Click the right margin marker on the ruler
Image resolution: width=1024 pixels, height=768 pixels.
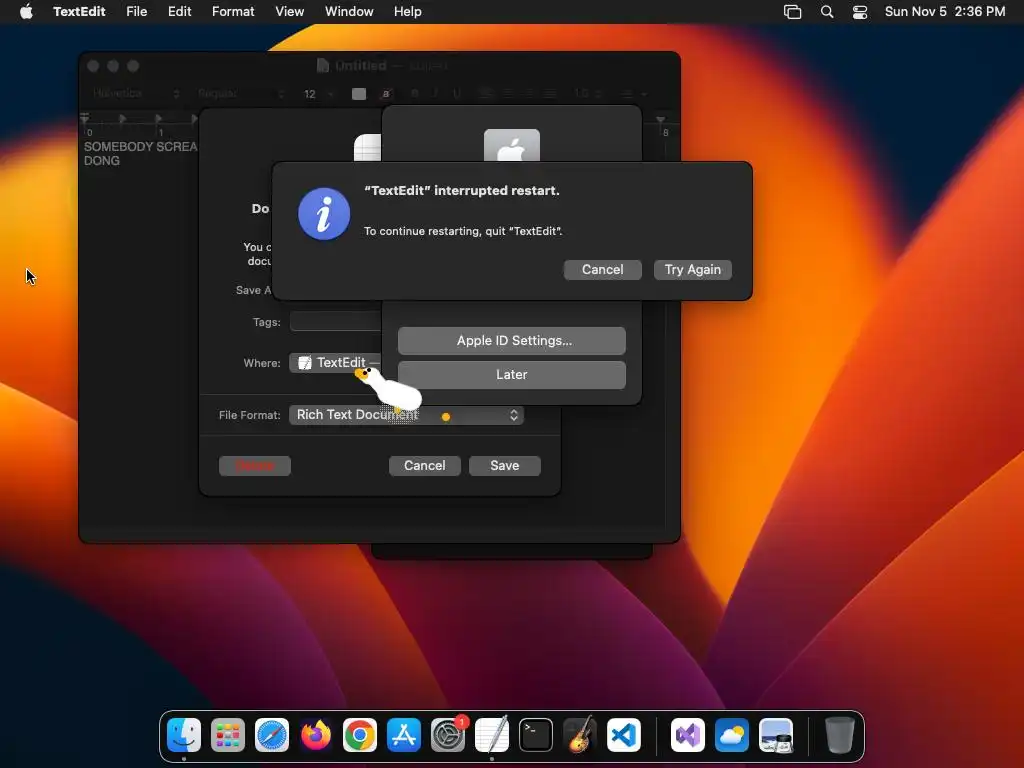coord(660,120)
